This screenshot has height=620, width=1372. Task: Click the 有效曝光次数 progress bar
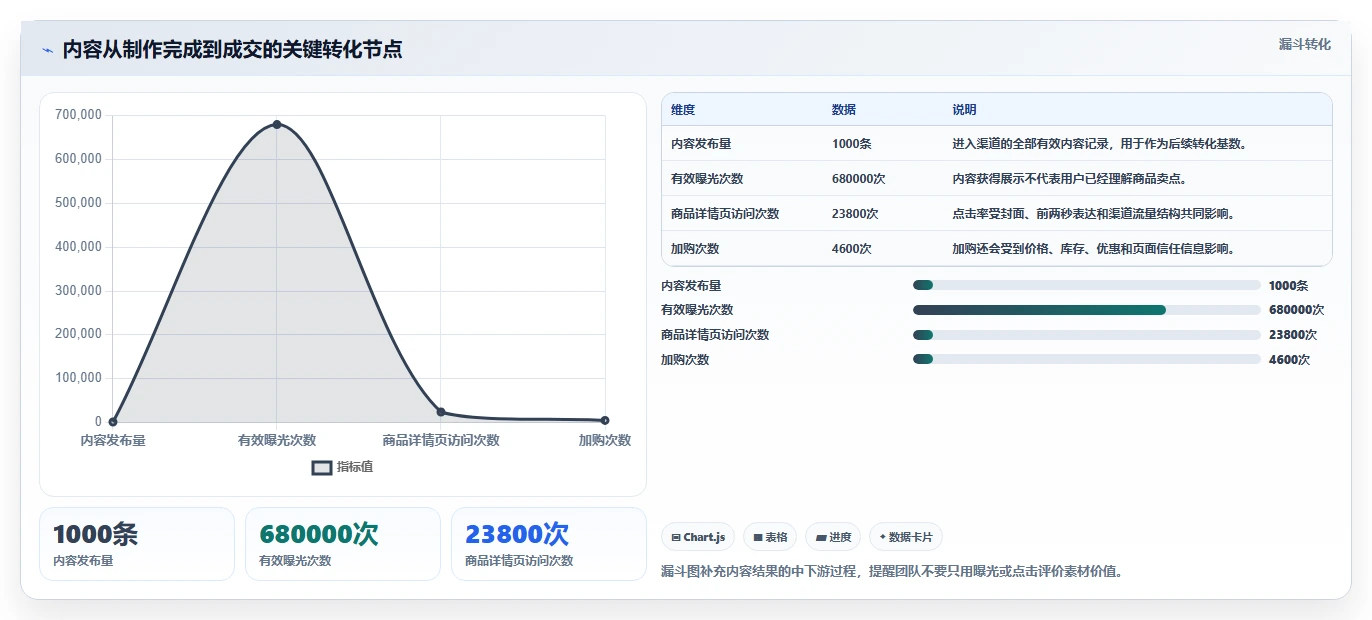point(1087,310)
